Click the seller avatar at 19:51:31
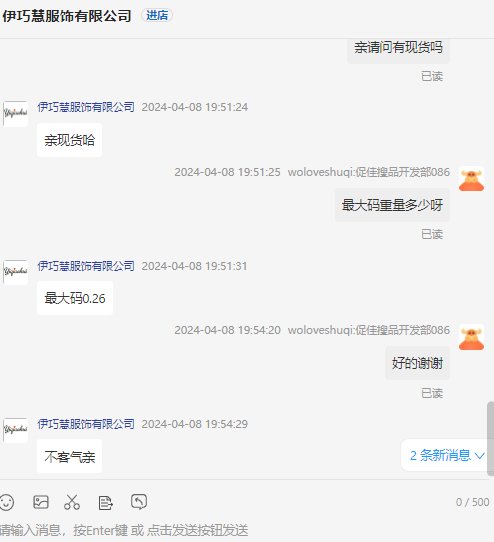Image resolution: width=494 pixels, height=542 pixels. coord(16,272)
